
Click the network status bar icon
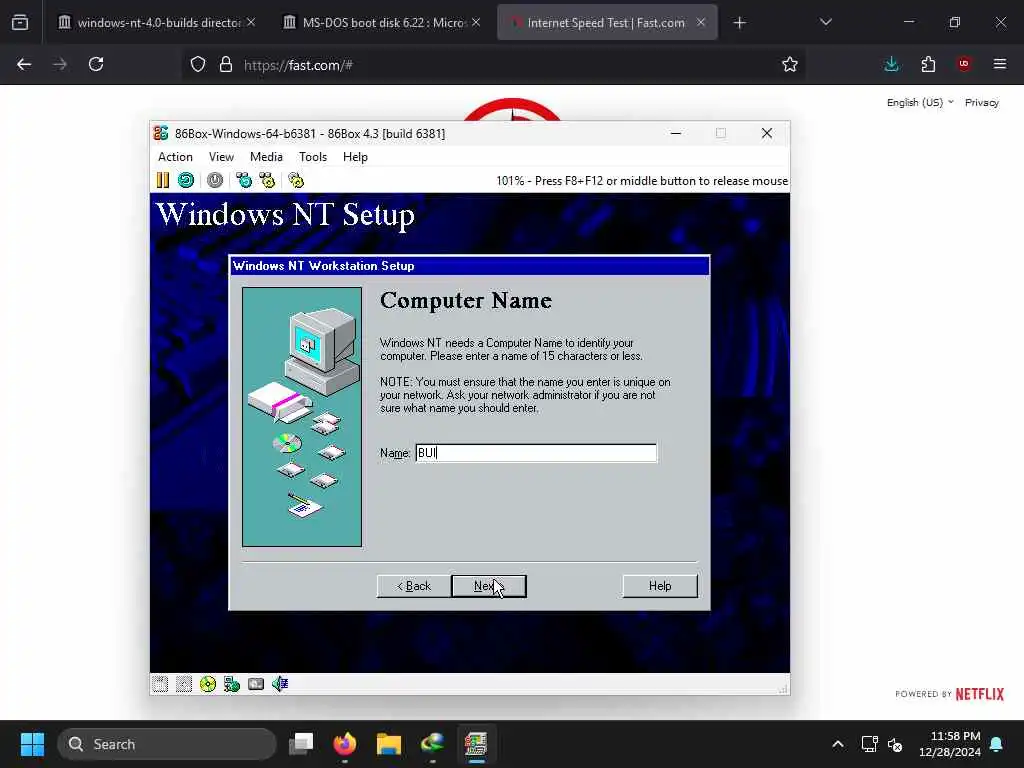coord(232,684)
